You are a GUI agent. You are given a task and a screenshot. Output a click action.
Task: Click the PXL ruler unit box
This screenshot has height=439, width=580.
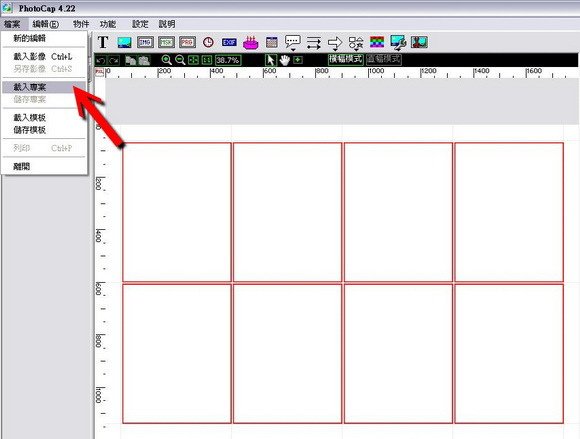[99, 72]
